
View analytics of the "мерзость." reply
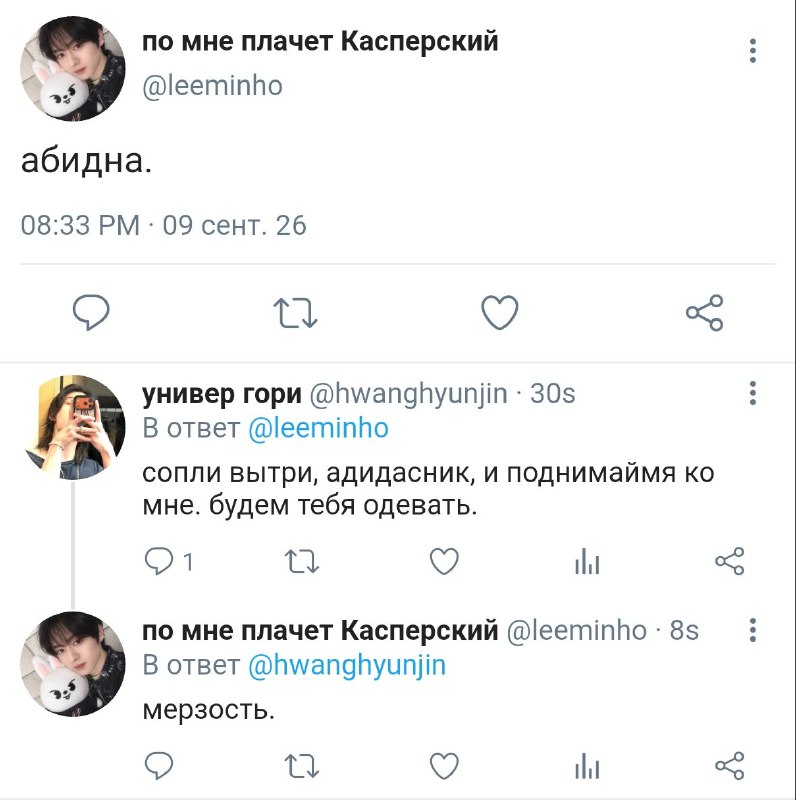pyautogui.click(x=587, y=766)
